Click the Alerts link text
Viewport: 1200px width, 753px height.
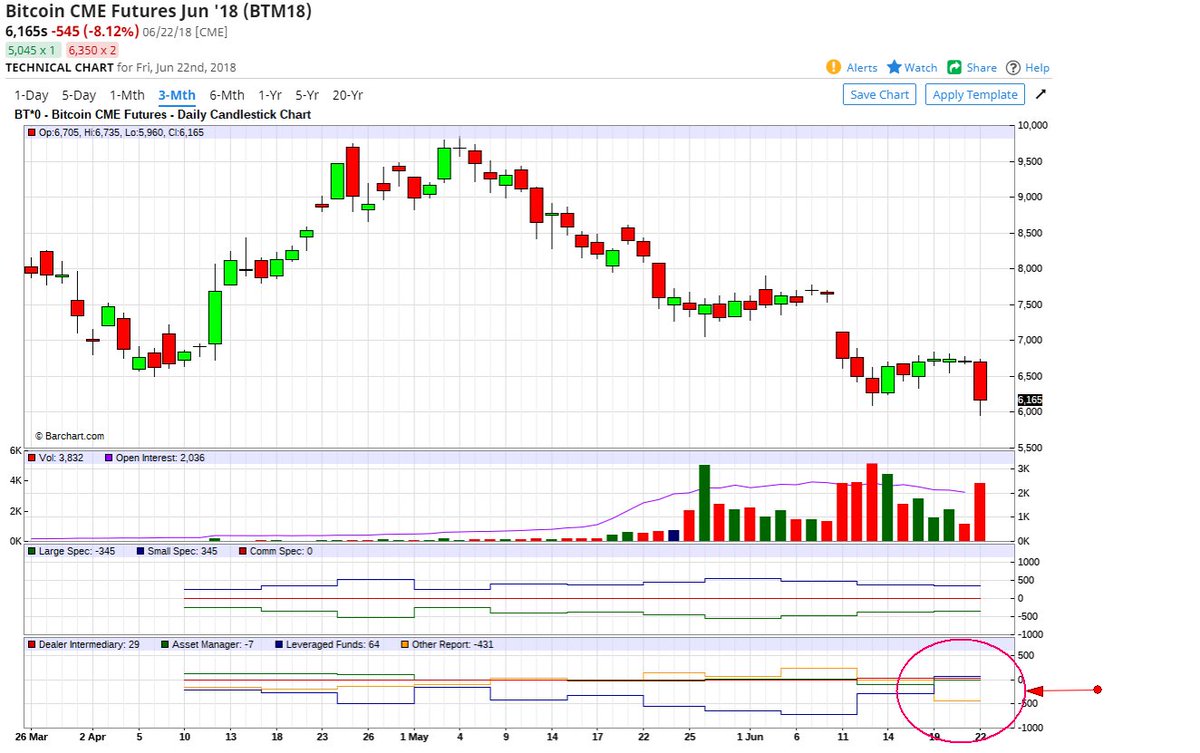862,68
